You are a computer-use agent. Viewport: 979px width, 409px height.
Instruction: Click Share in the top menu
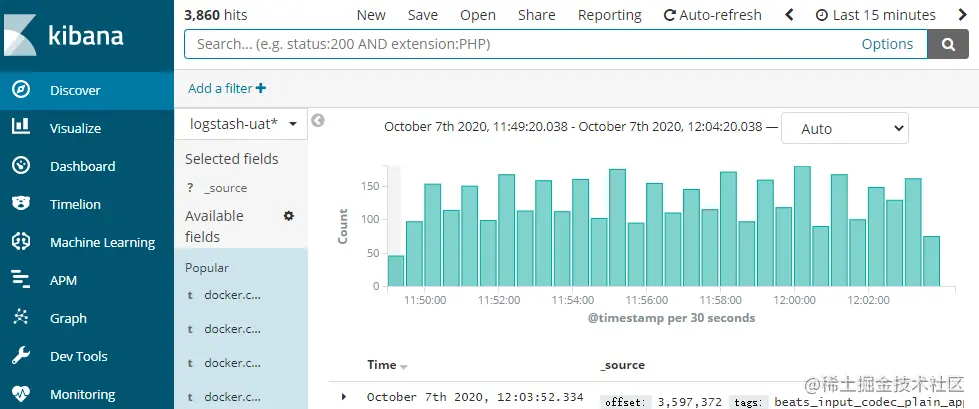point(536,15)
